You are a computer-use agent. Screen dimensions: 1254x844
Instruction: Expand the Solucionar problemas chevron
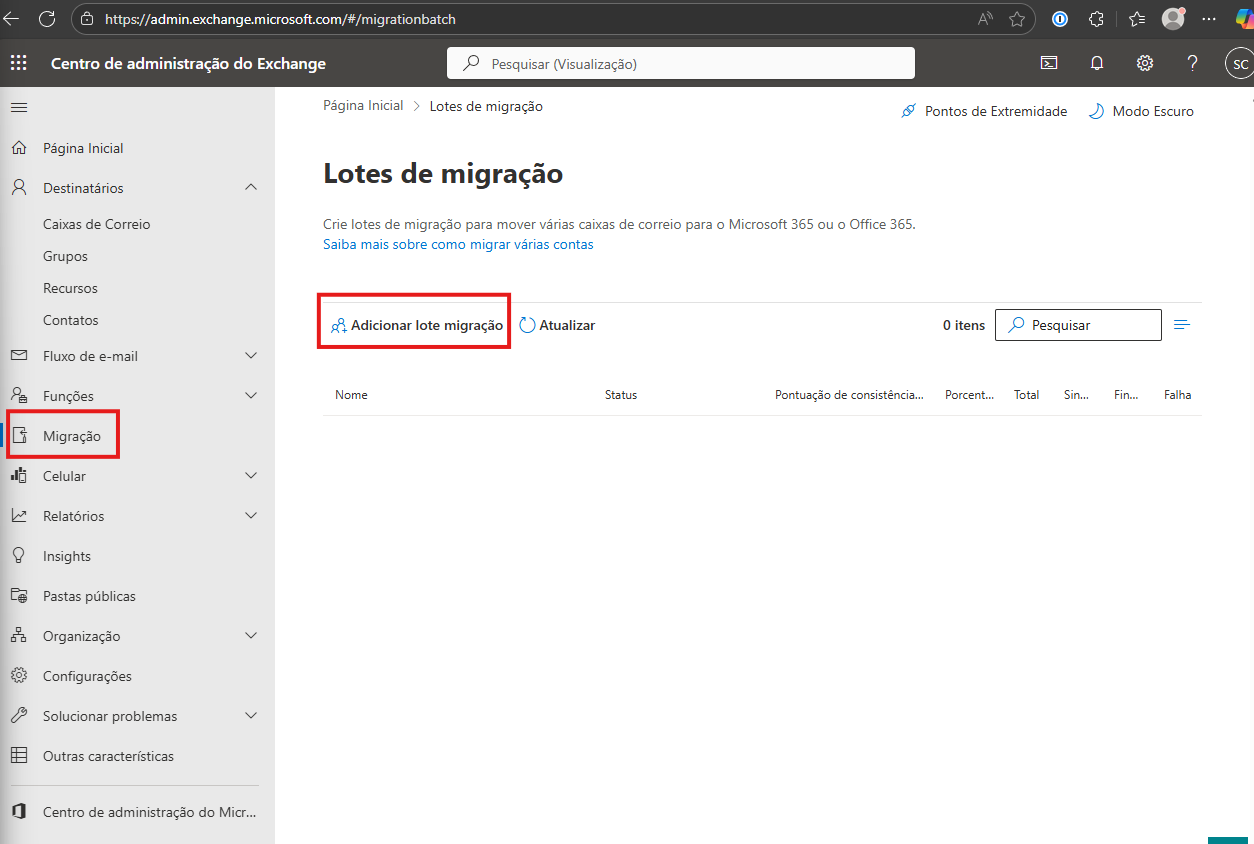(251, 715)
